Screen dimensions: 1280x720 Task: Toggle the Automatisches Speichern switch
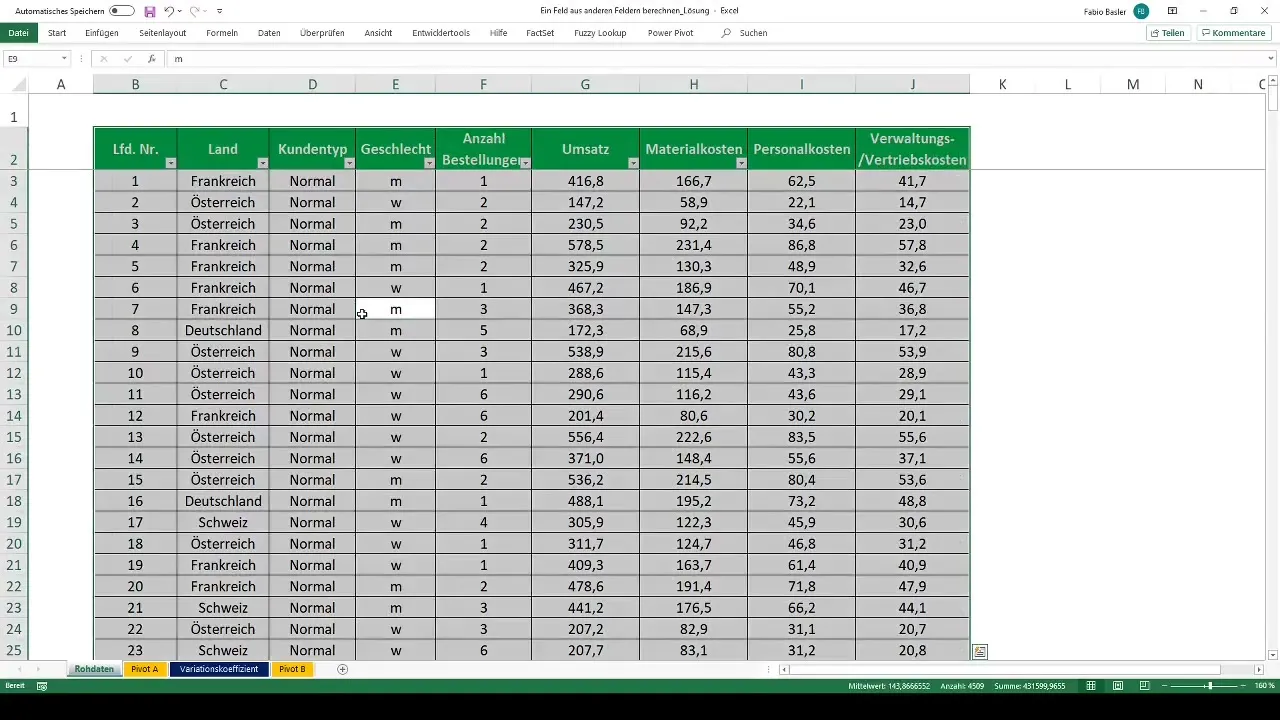pyautogui.click(x=122, y=11)
